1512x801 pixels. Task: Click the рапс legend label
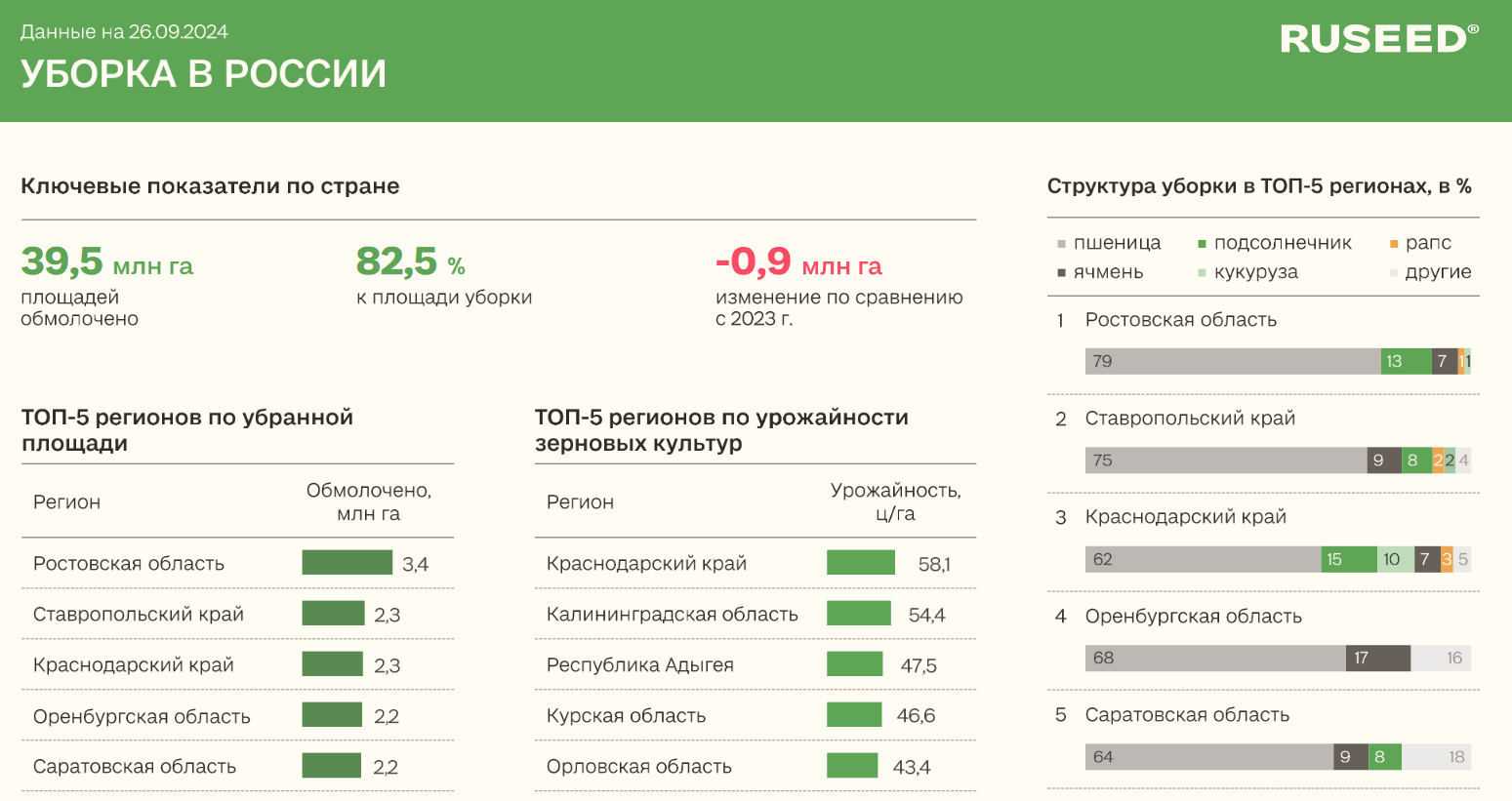[x=1427, y=243]
